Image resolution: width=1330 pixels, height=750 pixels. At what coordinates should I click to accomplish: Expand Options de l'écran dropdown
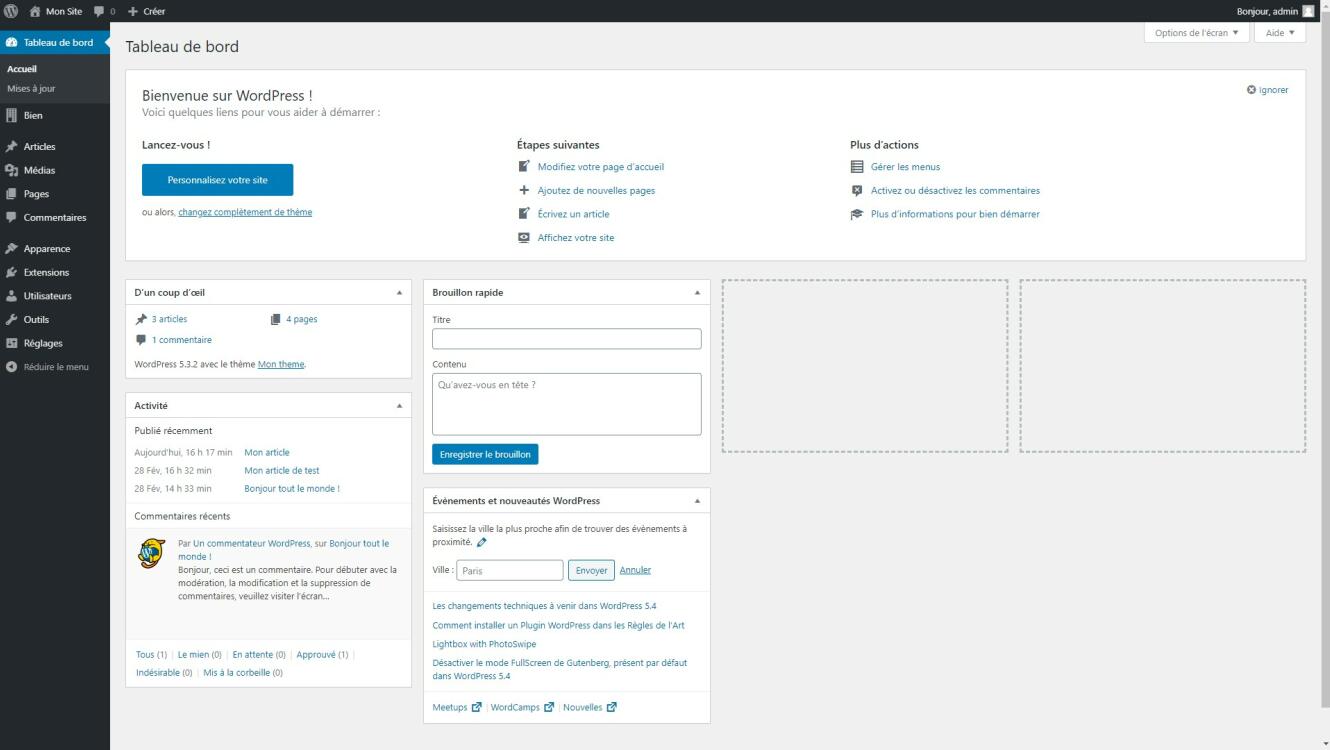(1196, 33)
